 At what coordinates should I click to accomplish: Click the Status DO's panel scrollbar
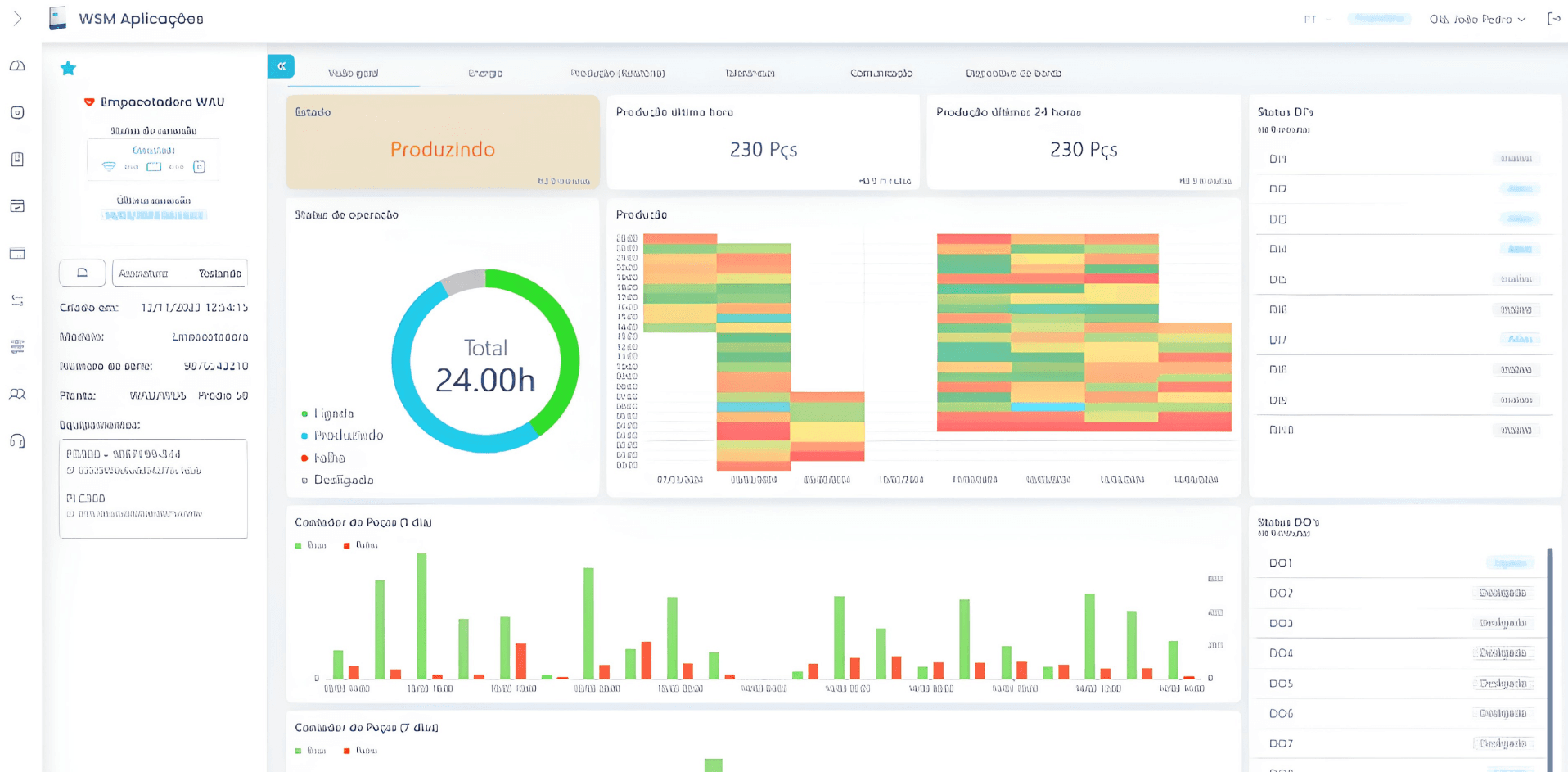(x=1550, y=659)
